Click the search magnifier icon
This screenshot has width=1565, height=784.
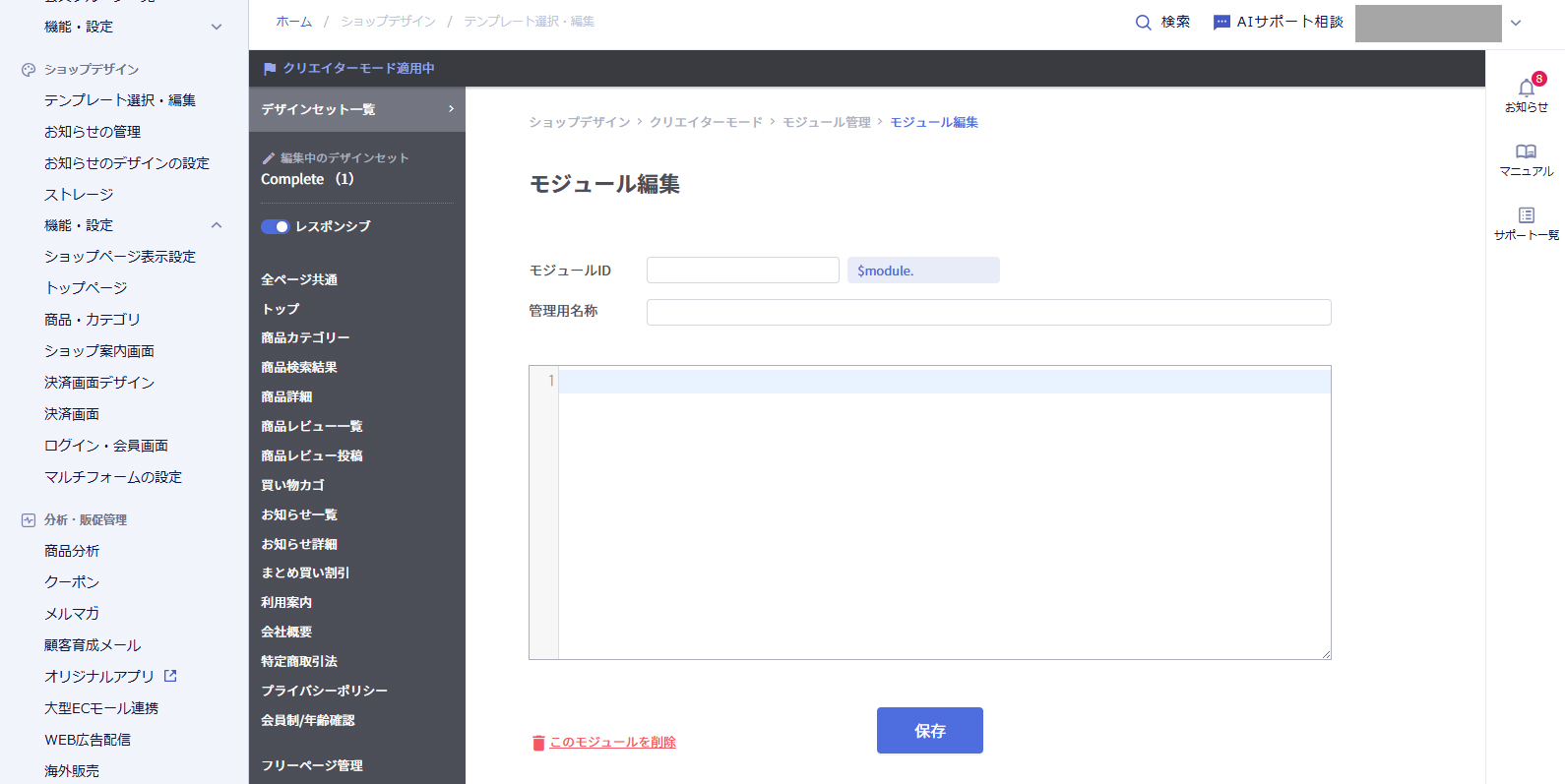click(1143, 22)
